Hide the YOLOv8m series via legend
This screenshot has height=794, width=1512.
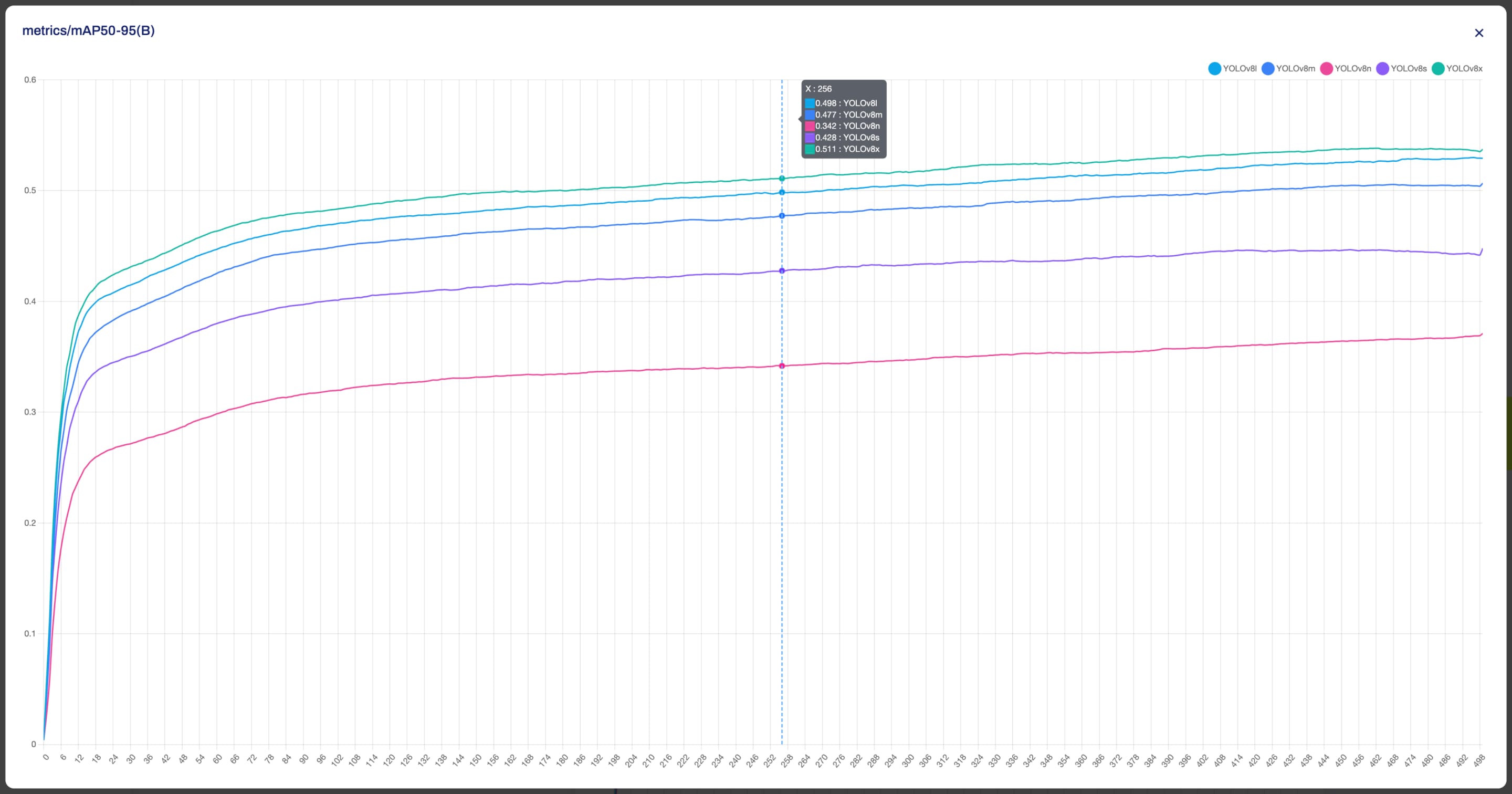(x=1288, y=69)
